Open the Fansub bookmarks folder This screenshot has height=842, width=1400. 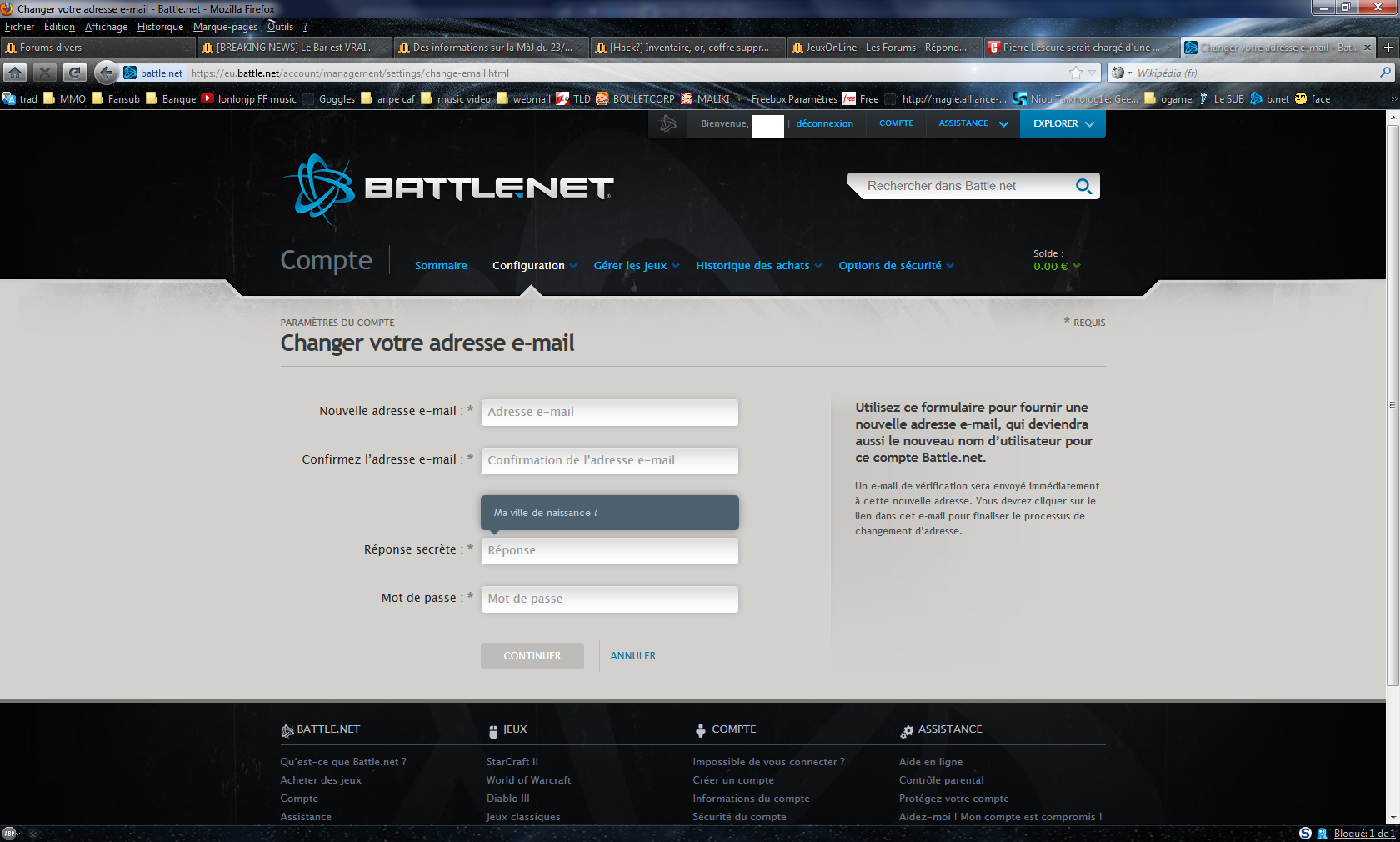tap(116, 98)
